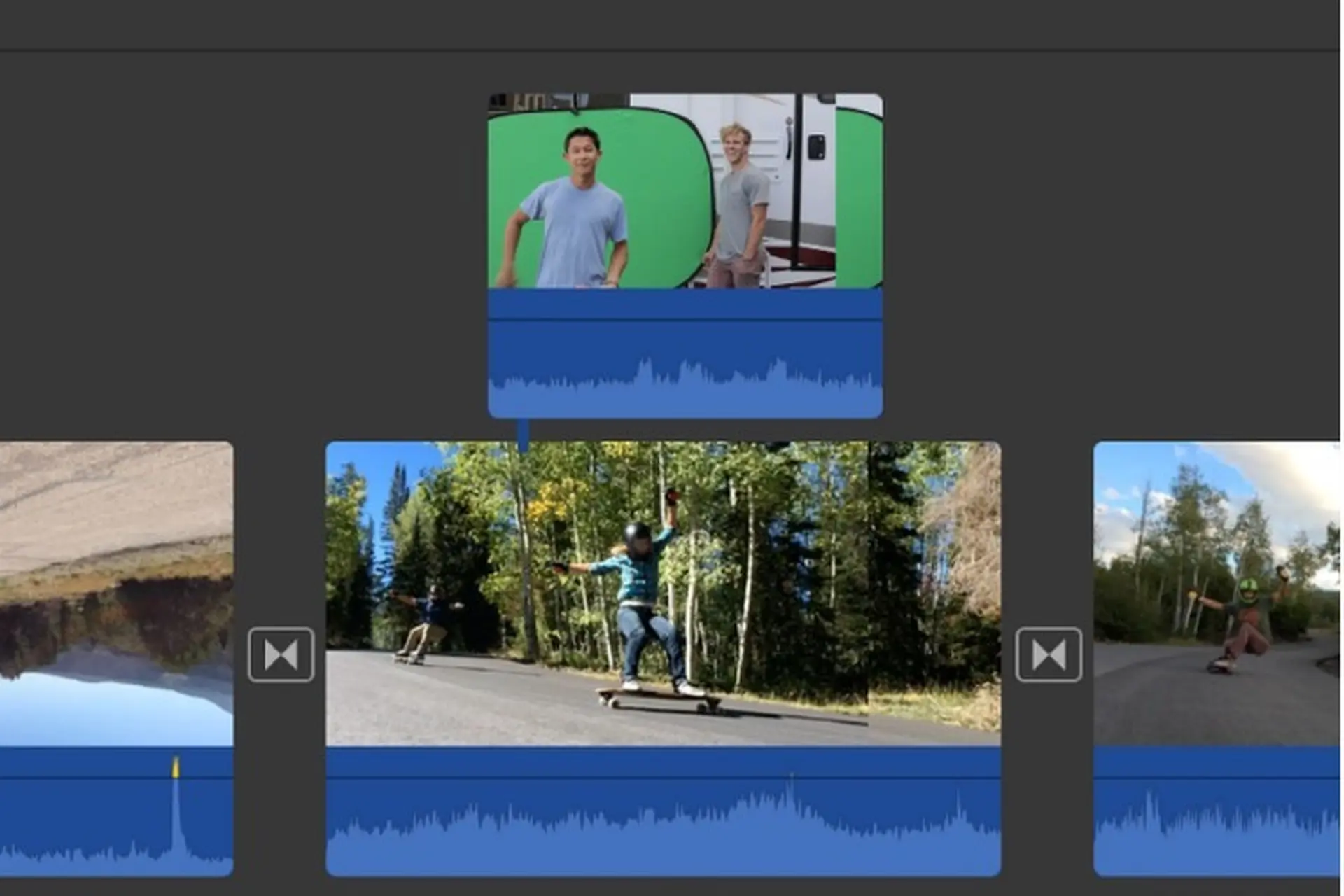Click the volume line of the longboarder clip audio
This screenshot has height=896, width=1344.
pos(663,777)
